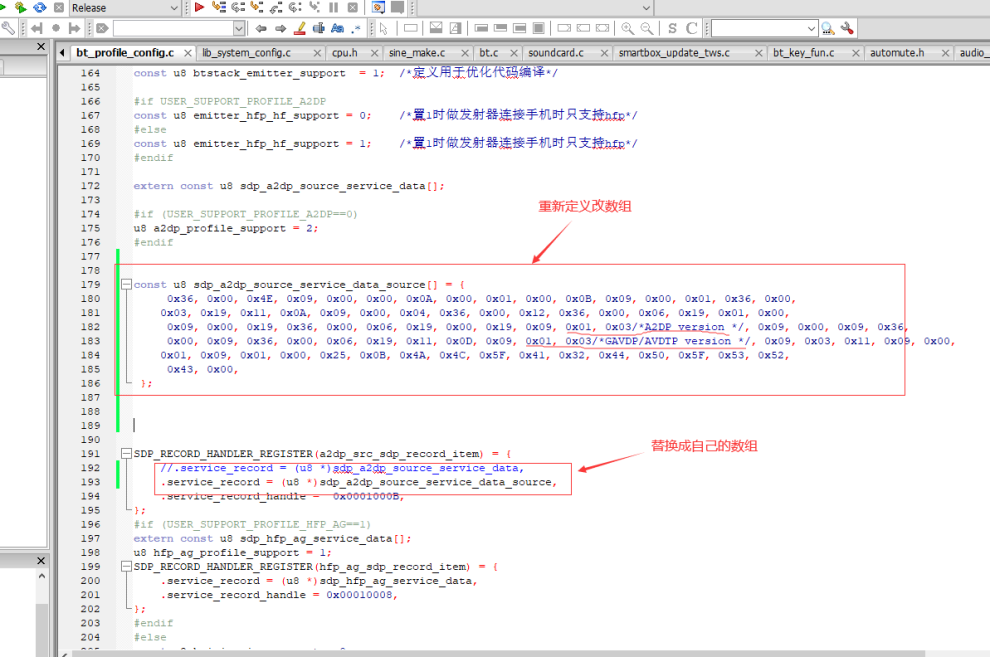The height and width of the screenshot is (657, 990).
Task: Click the 'C' toolbar icon
Action: point(691,28)
